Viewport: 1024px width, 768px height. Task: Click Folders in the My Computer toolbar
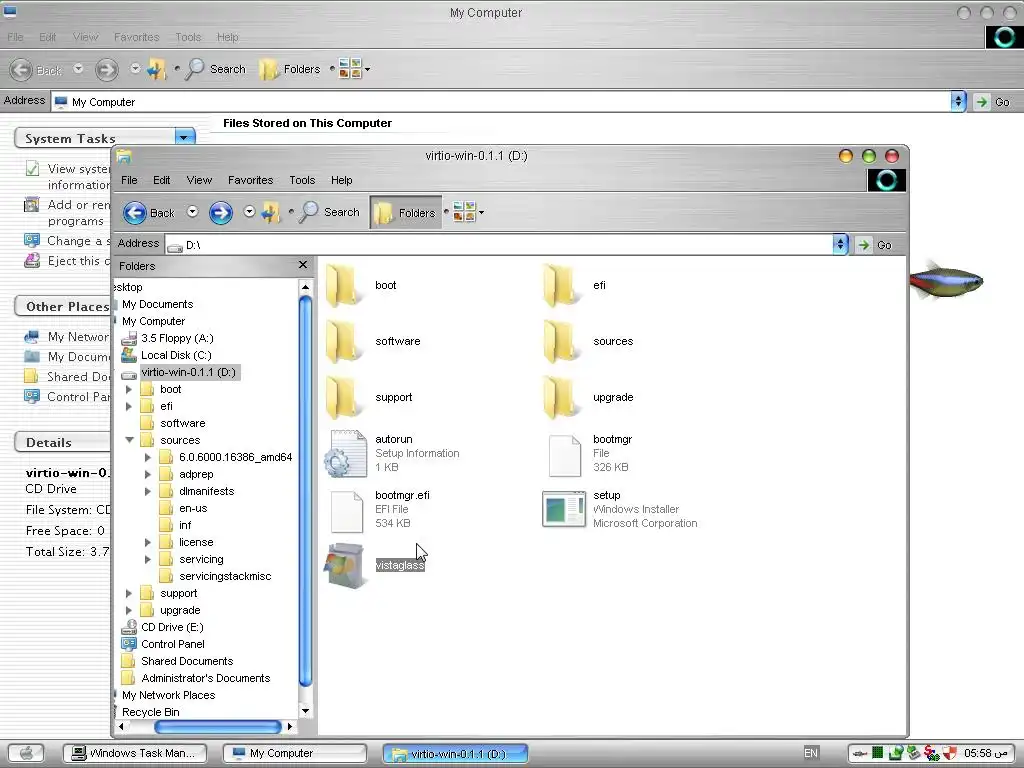pos(290,69)
